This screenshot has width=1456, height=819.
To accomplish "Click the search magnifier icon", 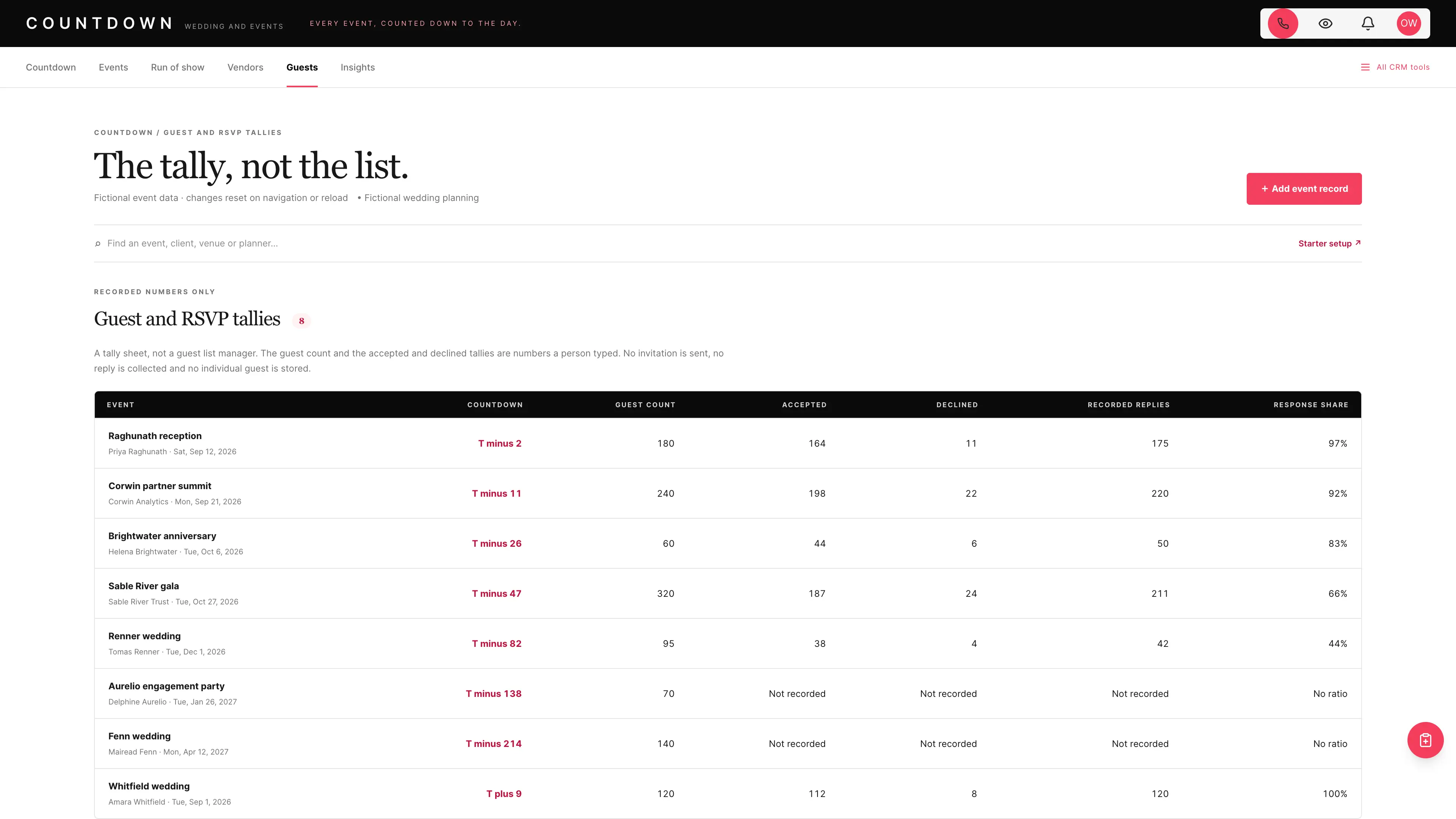I will click(98, 243).
